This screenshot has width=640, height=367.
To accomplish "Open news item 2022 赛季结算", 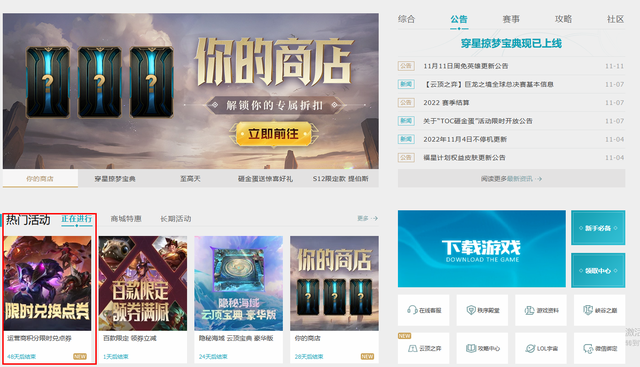I will pos(446,103).
